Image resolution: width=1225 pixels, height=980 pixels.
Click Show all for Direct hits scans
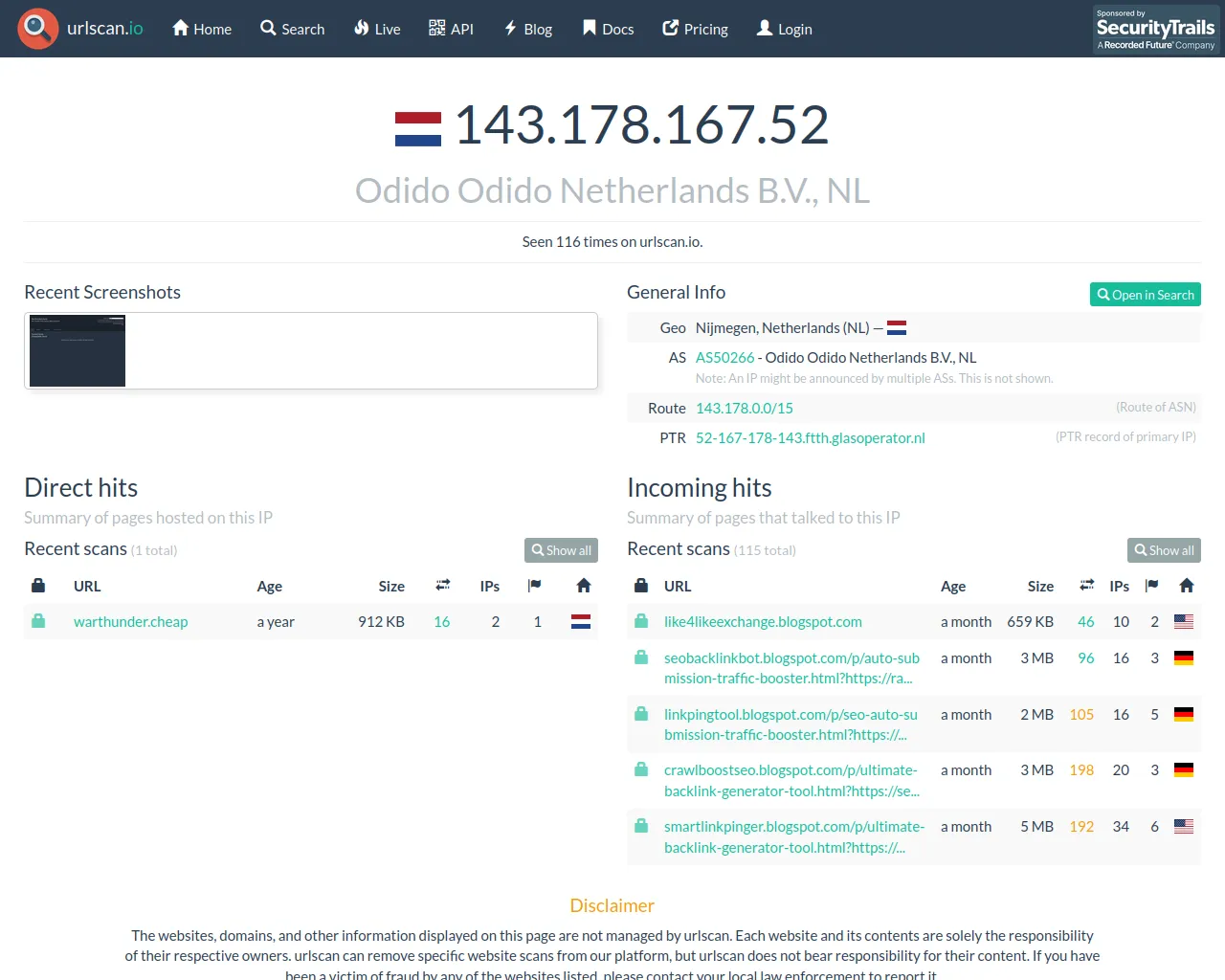click(561, 550)
